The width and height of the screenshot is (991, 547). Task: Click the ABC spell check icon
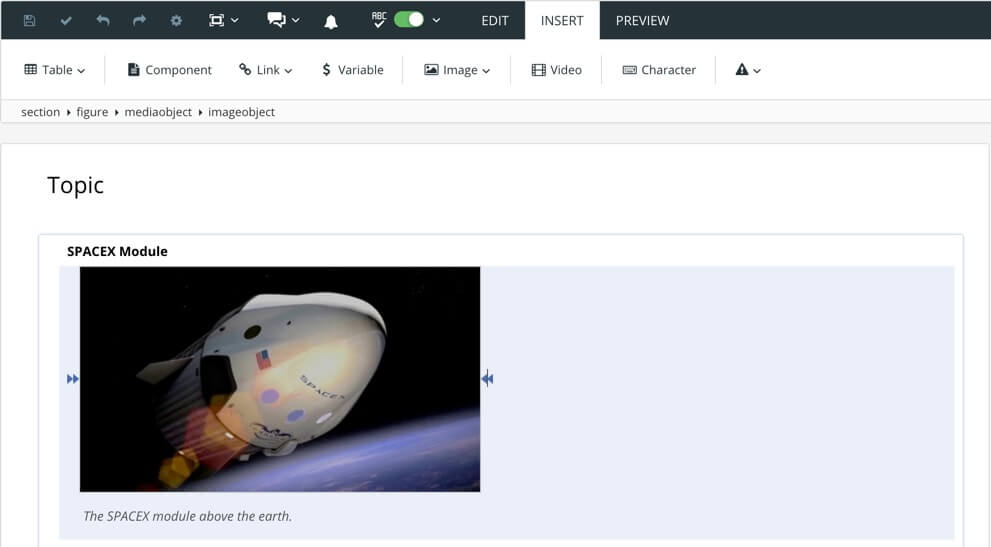click(379, 20)
